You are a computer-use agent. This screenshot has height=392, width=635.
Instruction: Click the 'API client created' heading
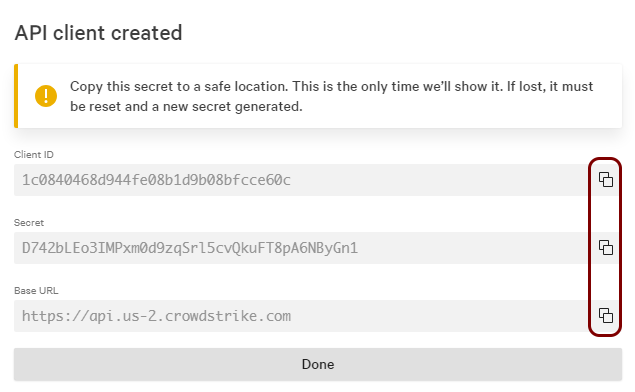pyautogui.click(x=98, y=33)
